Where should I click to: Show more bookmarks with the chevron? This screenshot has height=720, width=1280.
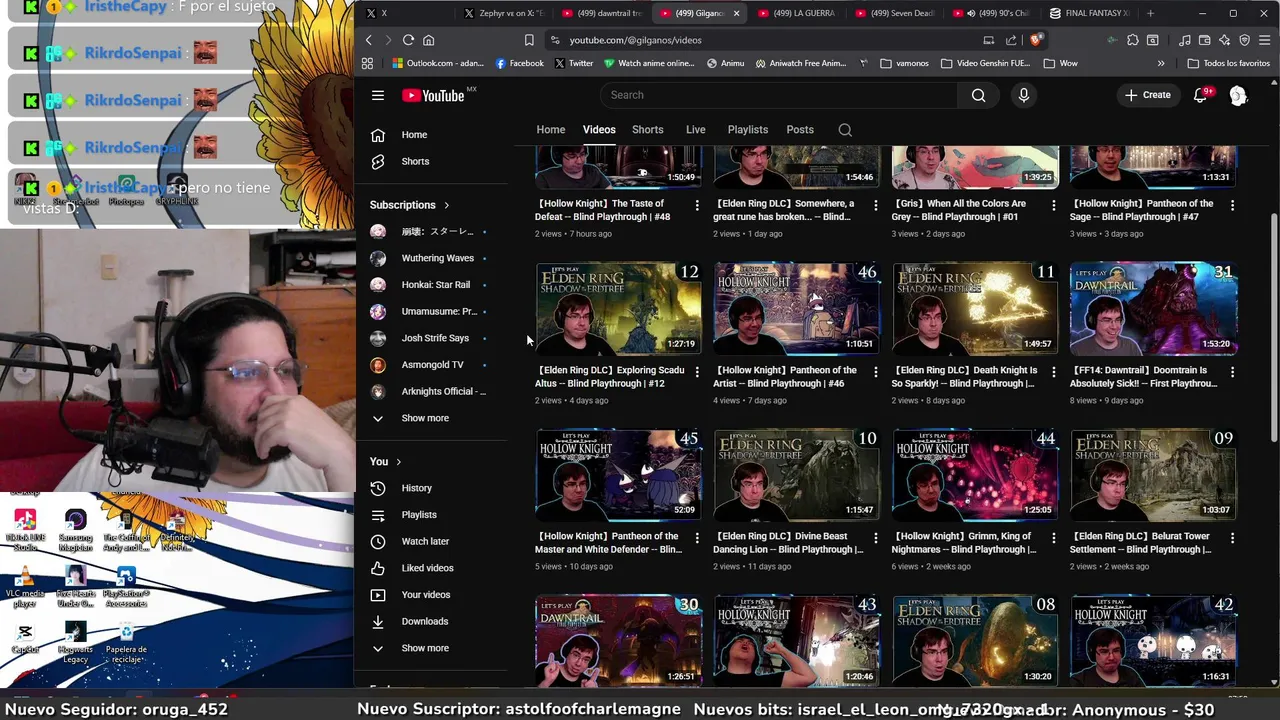pos(1161,63)
